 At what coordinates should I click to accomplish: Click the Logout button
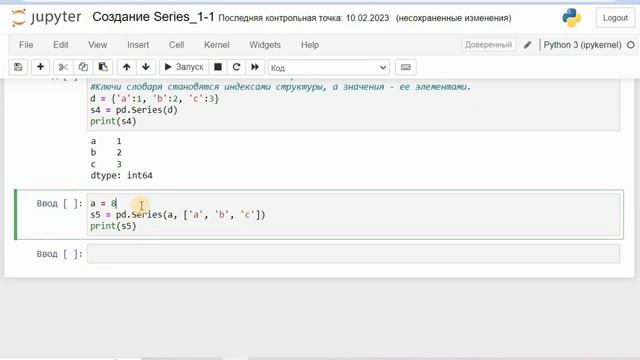coord(615,18)
